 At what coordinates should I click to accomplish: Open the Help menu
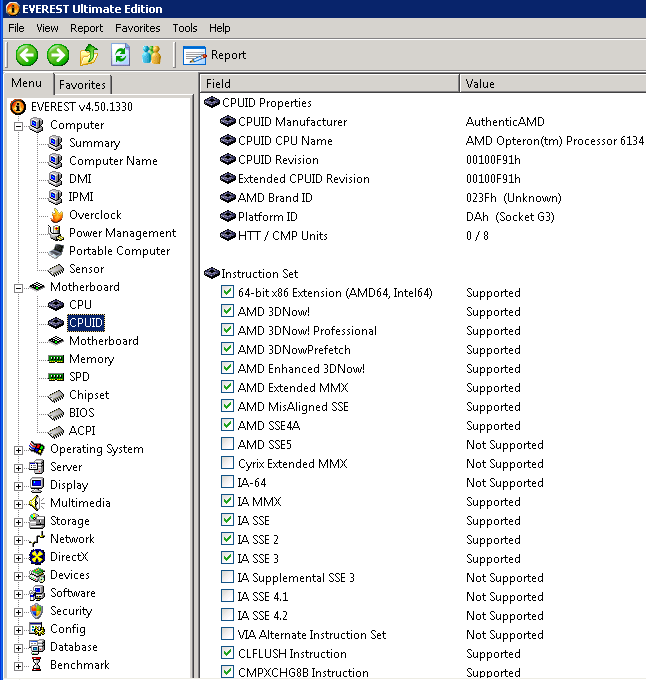click(x=220, y=28)
